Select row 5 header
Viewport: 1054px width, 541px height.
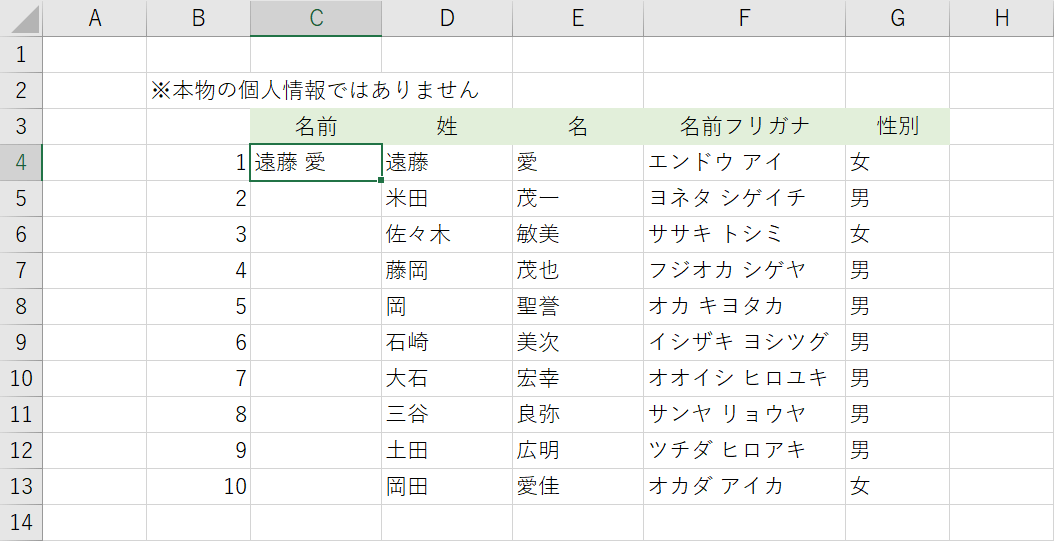pos(21,198)
